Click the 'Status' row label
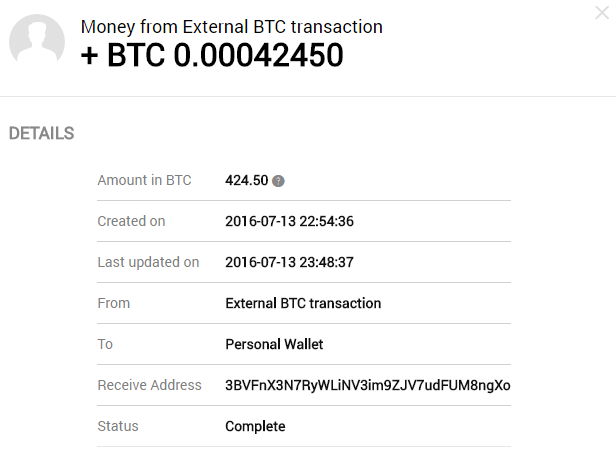This screenshot has height=476, width=616. (117, 426)
